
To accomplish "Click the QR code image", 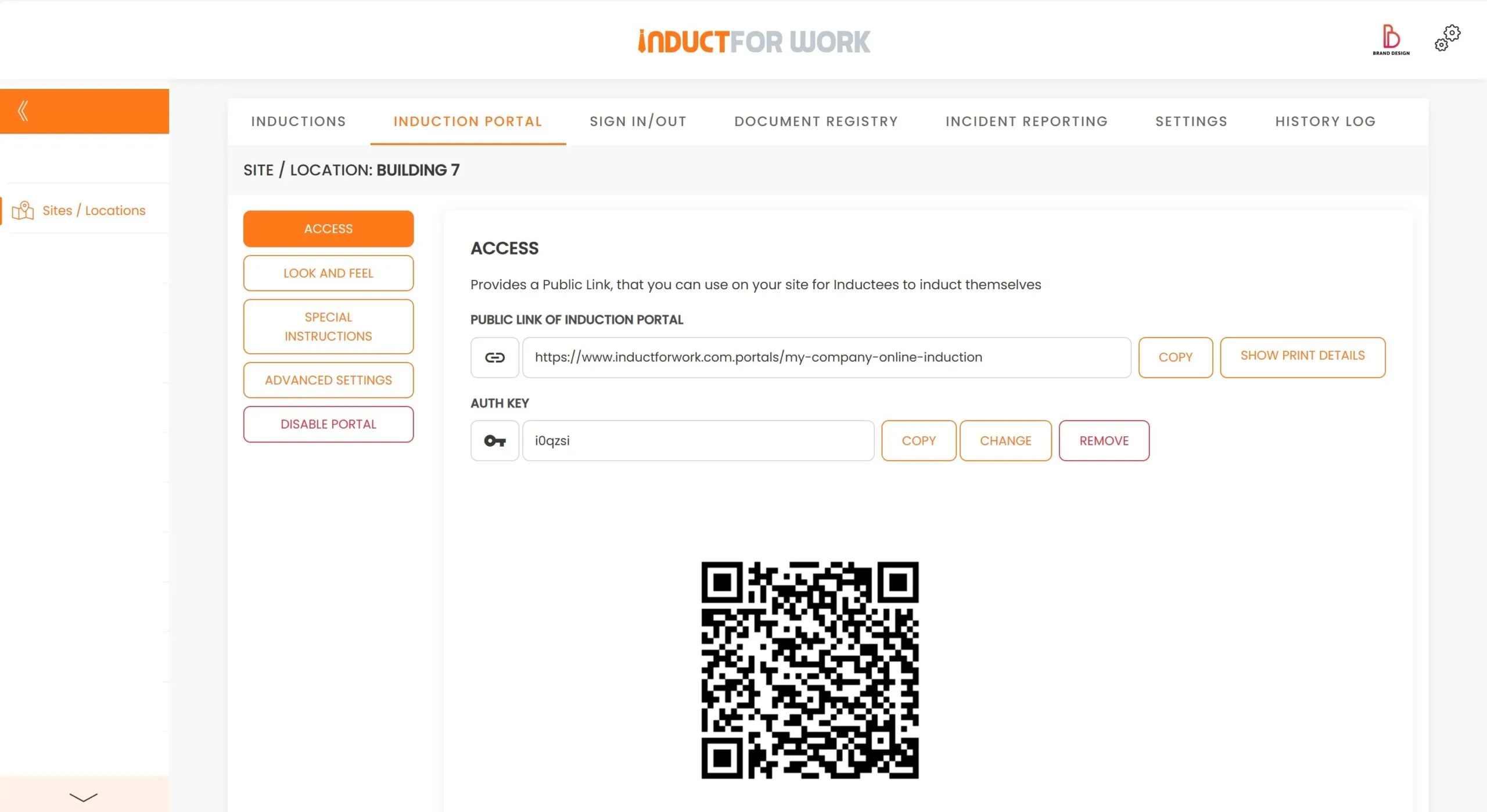I will coord(810,670).
